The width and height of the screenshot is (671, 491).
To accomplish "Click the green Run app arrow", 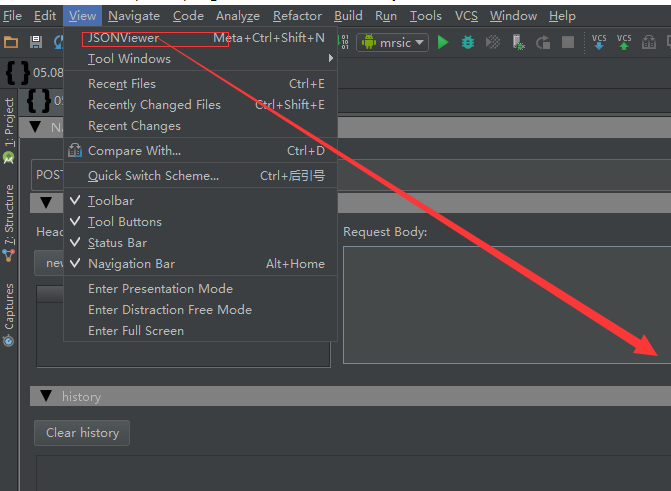I will click(443, 42).
